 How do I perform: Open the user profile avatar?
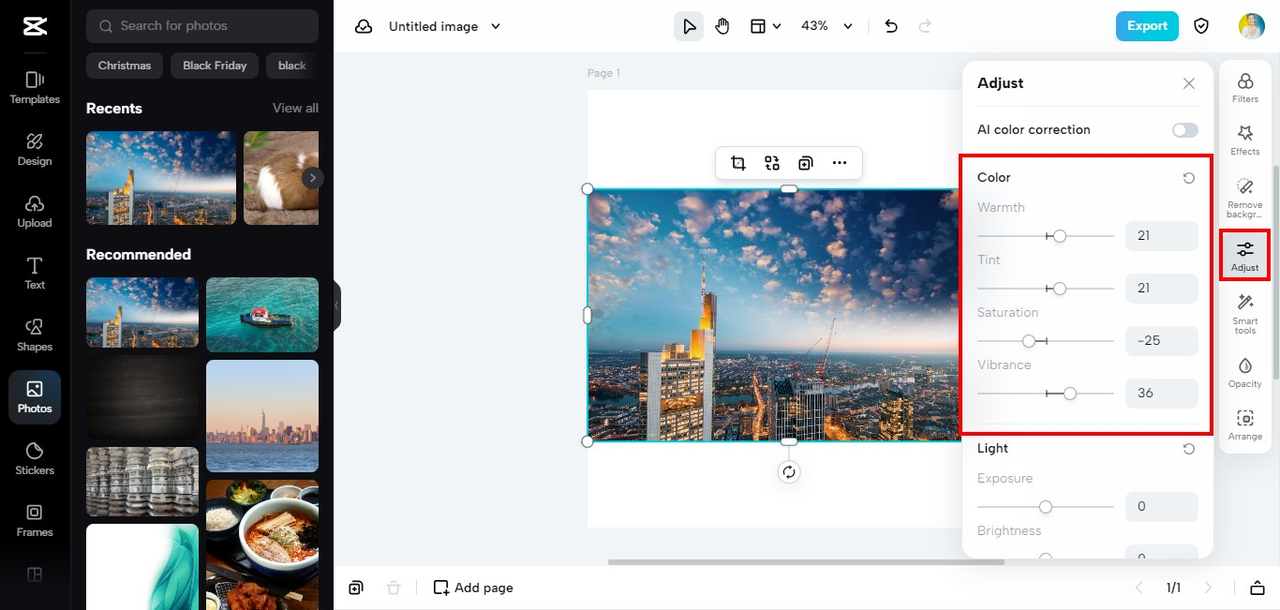1251,26
